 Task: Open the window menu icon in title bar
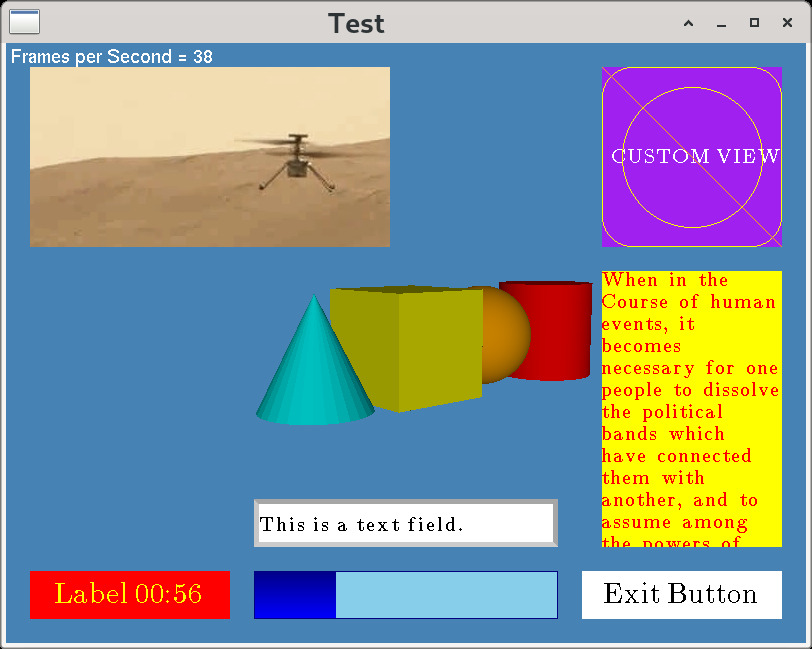coord(24,22)
